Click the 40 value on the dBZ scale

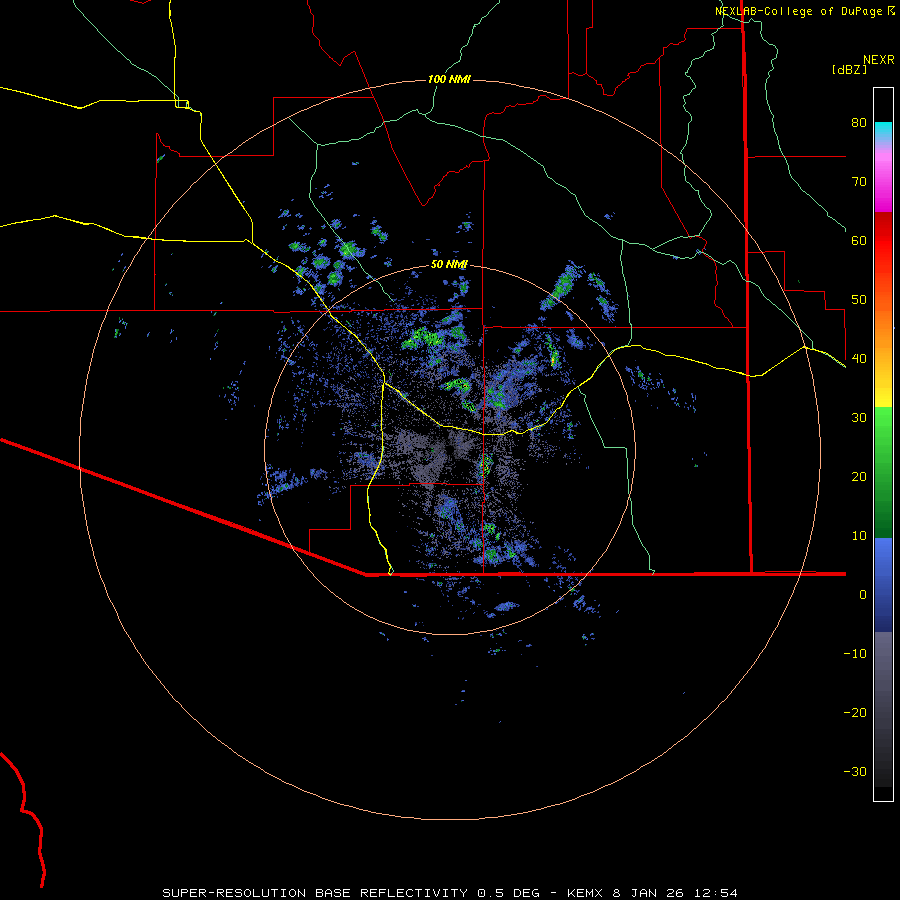859,359
